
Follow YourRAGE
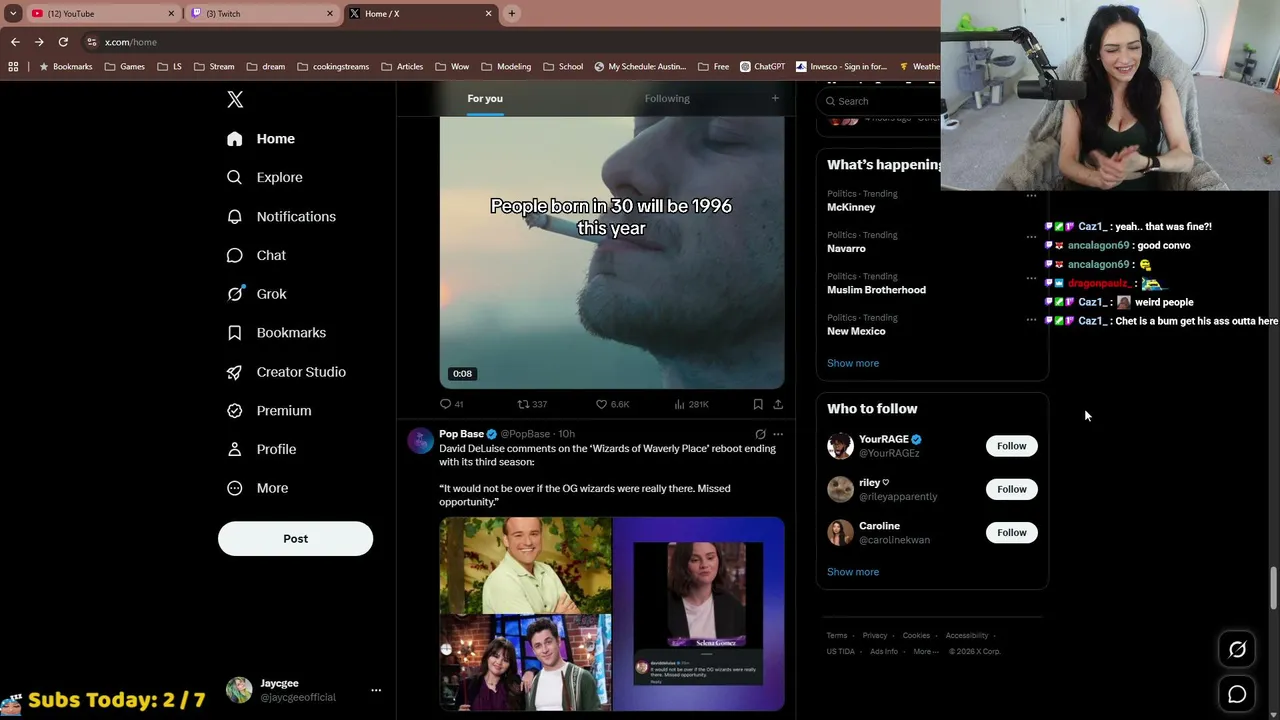(1011, 446)
